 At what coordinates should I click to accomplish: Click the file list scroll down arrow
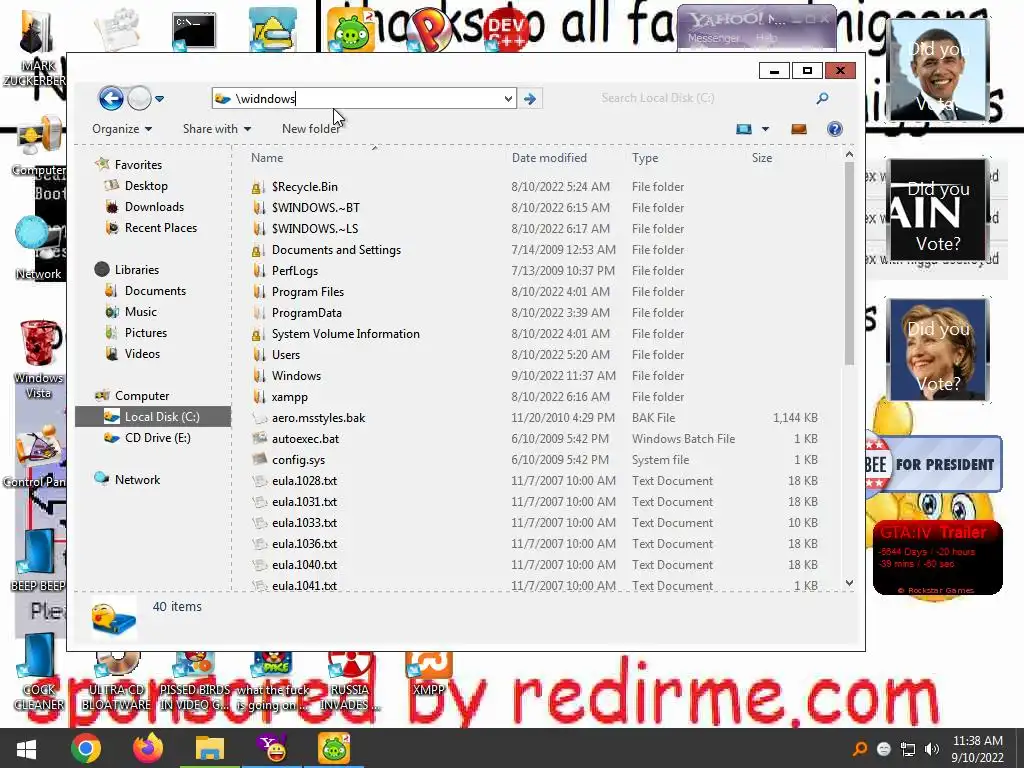coord(849,583)
